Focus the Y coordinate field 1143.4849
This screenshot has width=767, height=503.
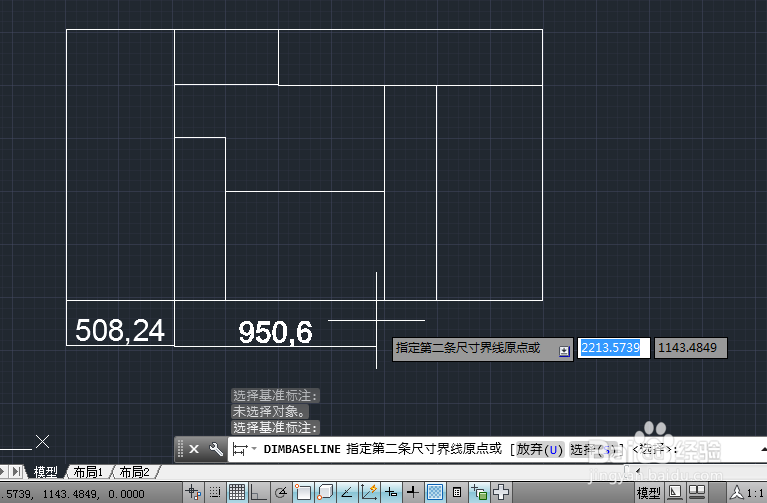click(690, 348)
